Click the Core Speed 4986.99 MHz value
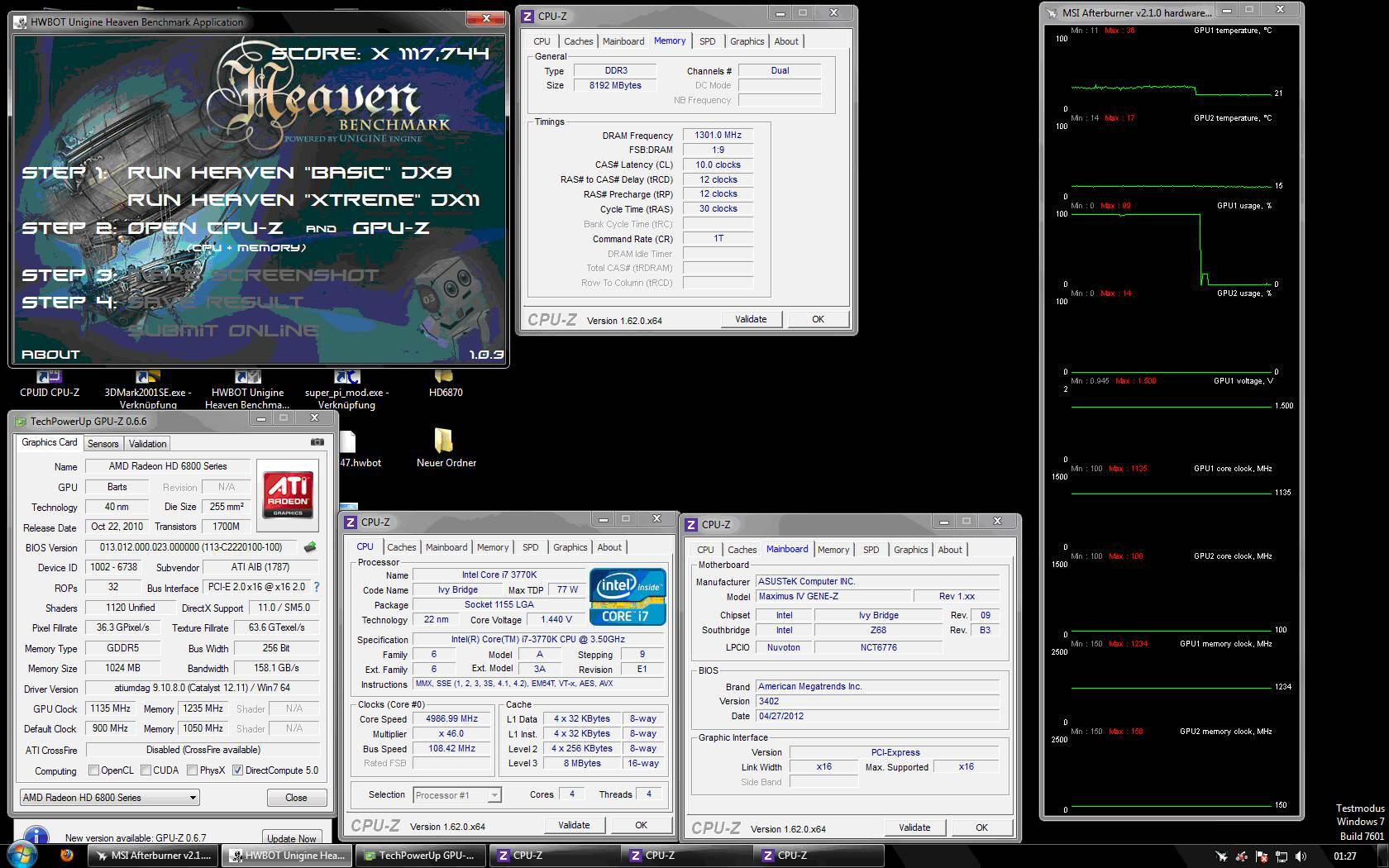Screen dimensions: 1389x868 point(451,719)
